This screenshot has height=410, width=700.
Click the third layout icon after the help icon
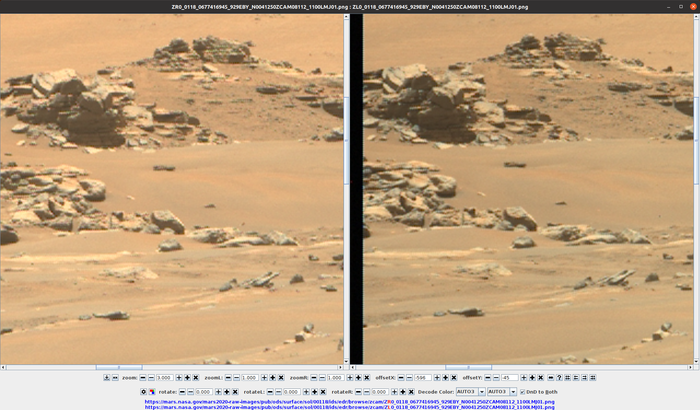tap(584, 378)
